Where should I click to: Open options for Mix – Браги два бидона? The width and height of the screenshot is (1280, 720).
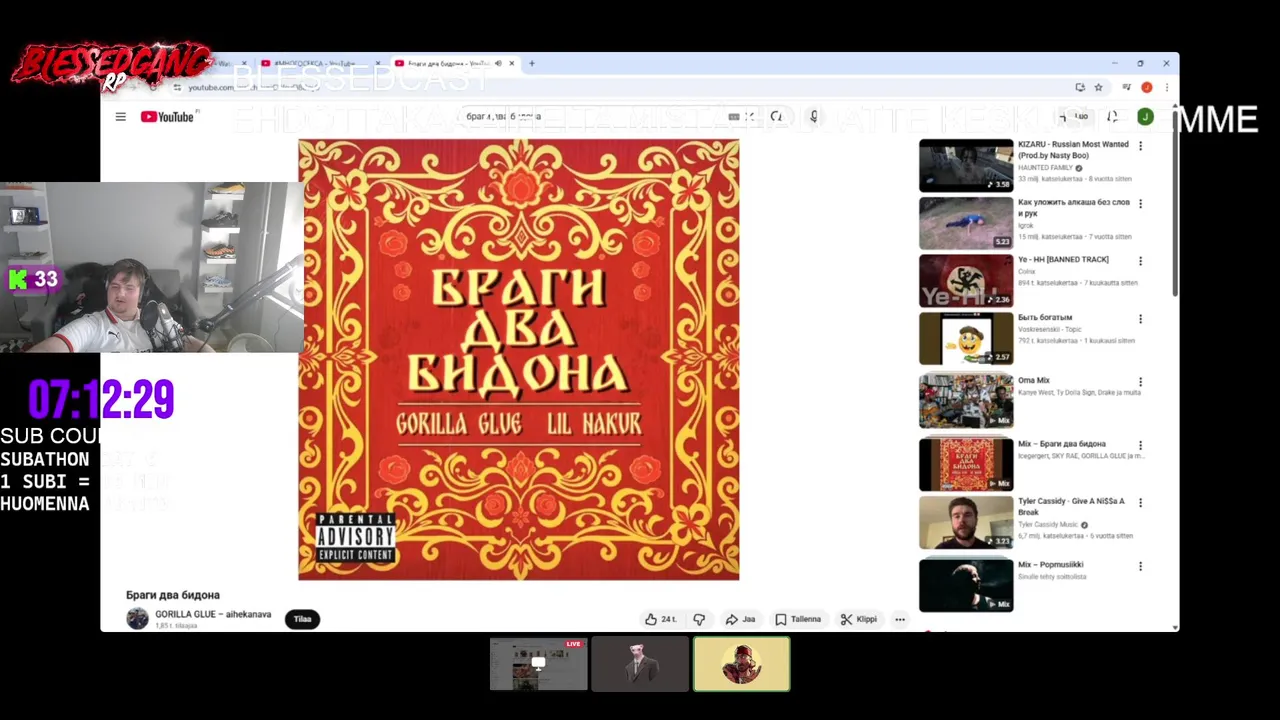click(x=1140, y=445)
